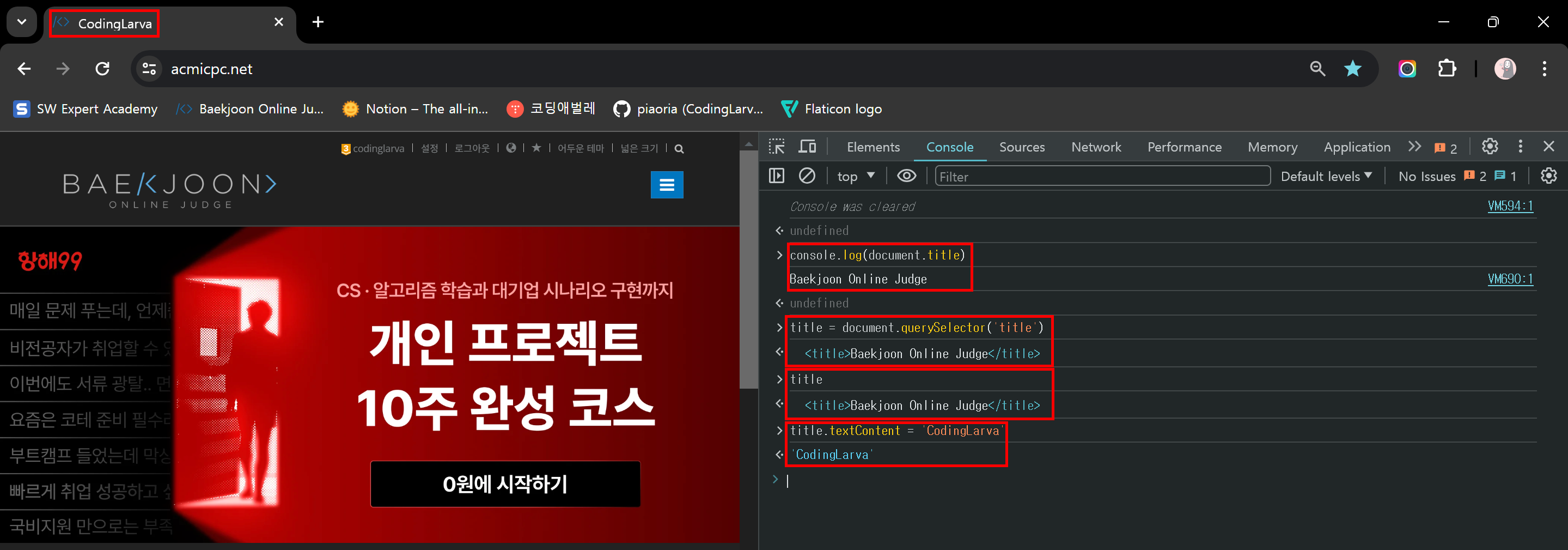Open the Chrome three-dot menu
1568x550 pixels.
[1544, 69]
